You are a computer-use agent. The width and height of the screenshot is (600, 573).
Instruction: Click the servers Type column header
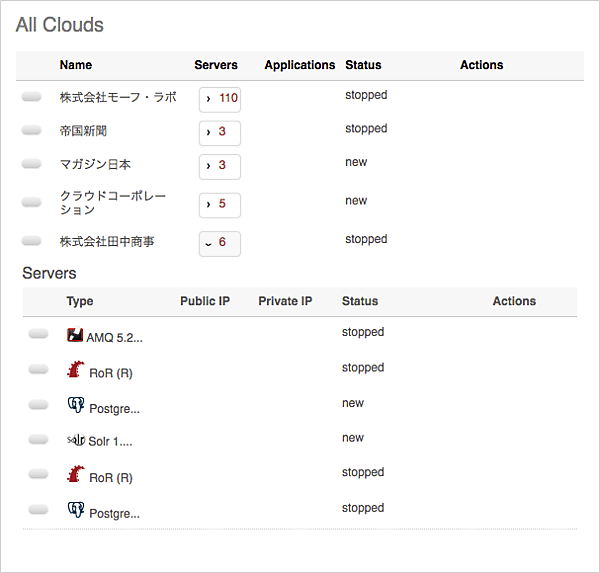(80, 301)
